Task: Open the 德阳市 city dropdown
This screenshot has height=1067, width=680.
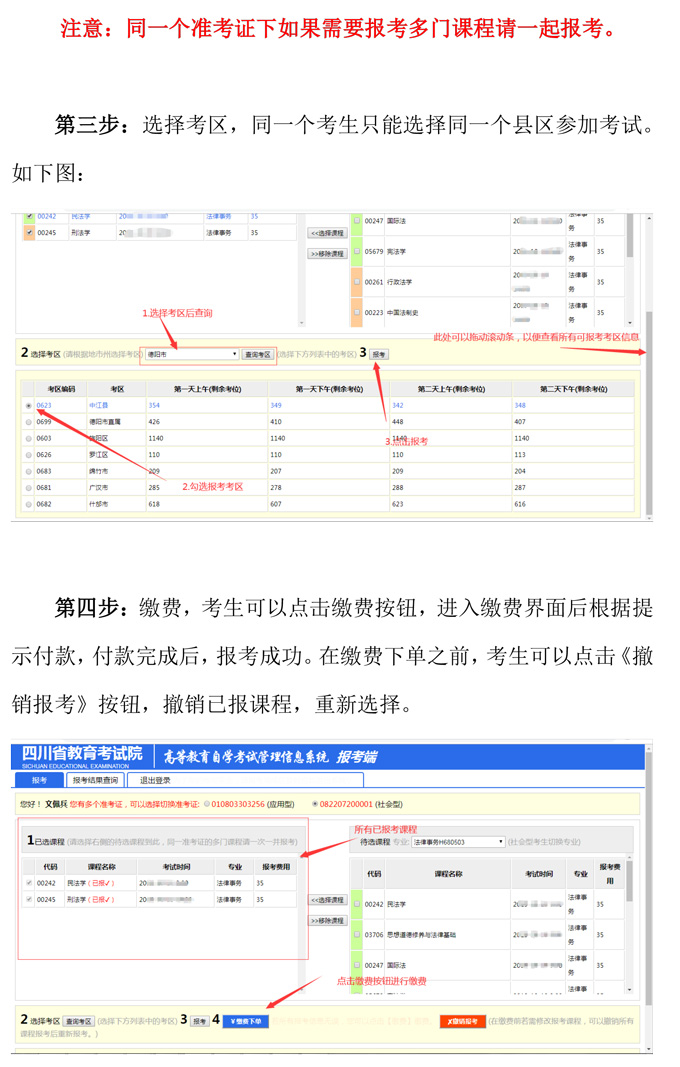Action: 191,354
